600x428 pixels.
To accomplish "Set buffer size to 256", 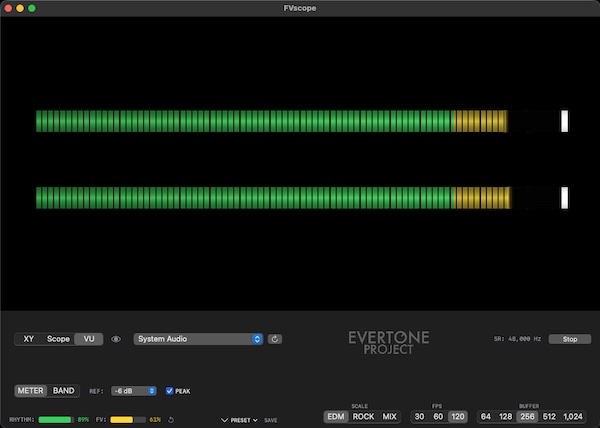I will click(527, 417).
